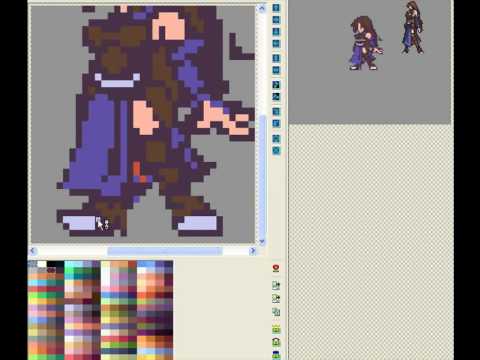
Task: Click the canvas vertical scrollbar up arrow
Action: (262, 8)
